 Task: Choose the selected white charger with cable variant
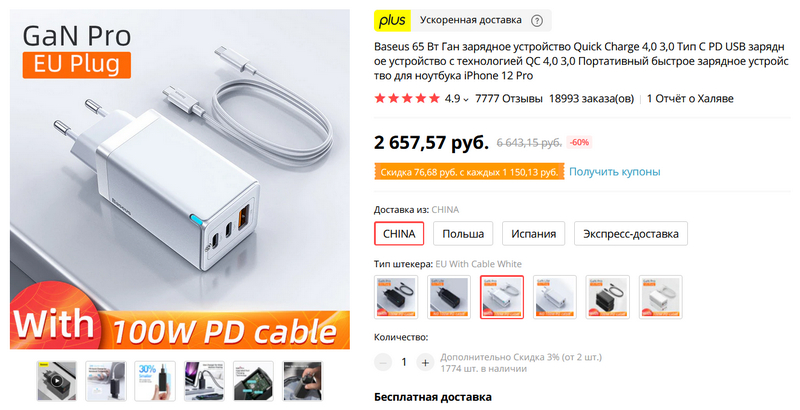pos(502,297)
